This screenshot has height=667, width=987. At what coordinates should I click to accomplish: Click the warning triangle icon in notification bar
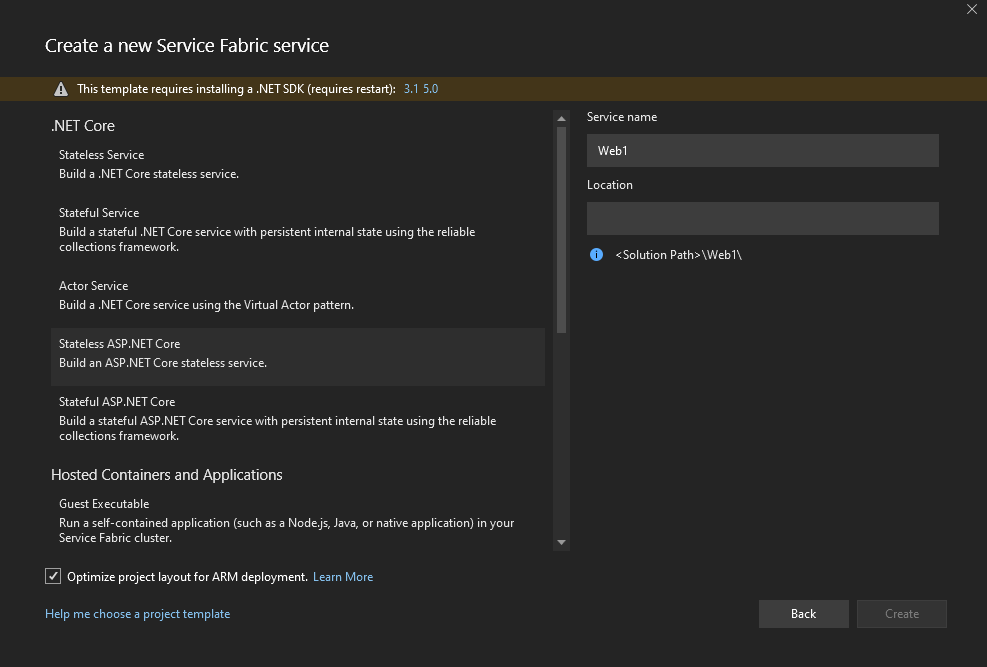pos(61,89)
